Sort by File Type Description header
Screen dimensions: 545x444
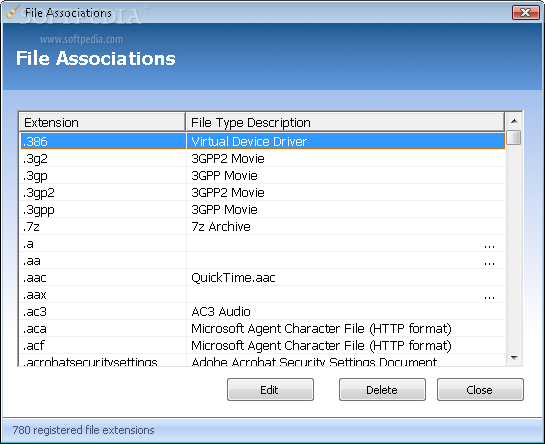click(x=345, y=122)
